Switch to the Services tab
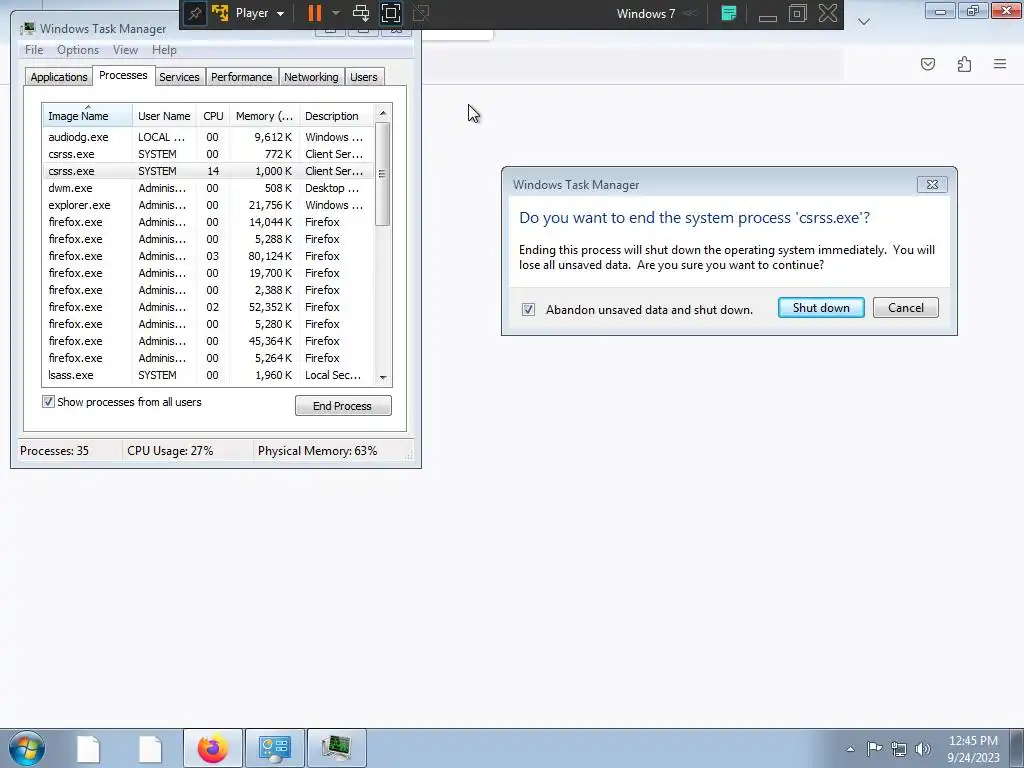This screenshot has width=1024, height=768. [179, 77]
